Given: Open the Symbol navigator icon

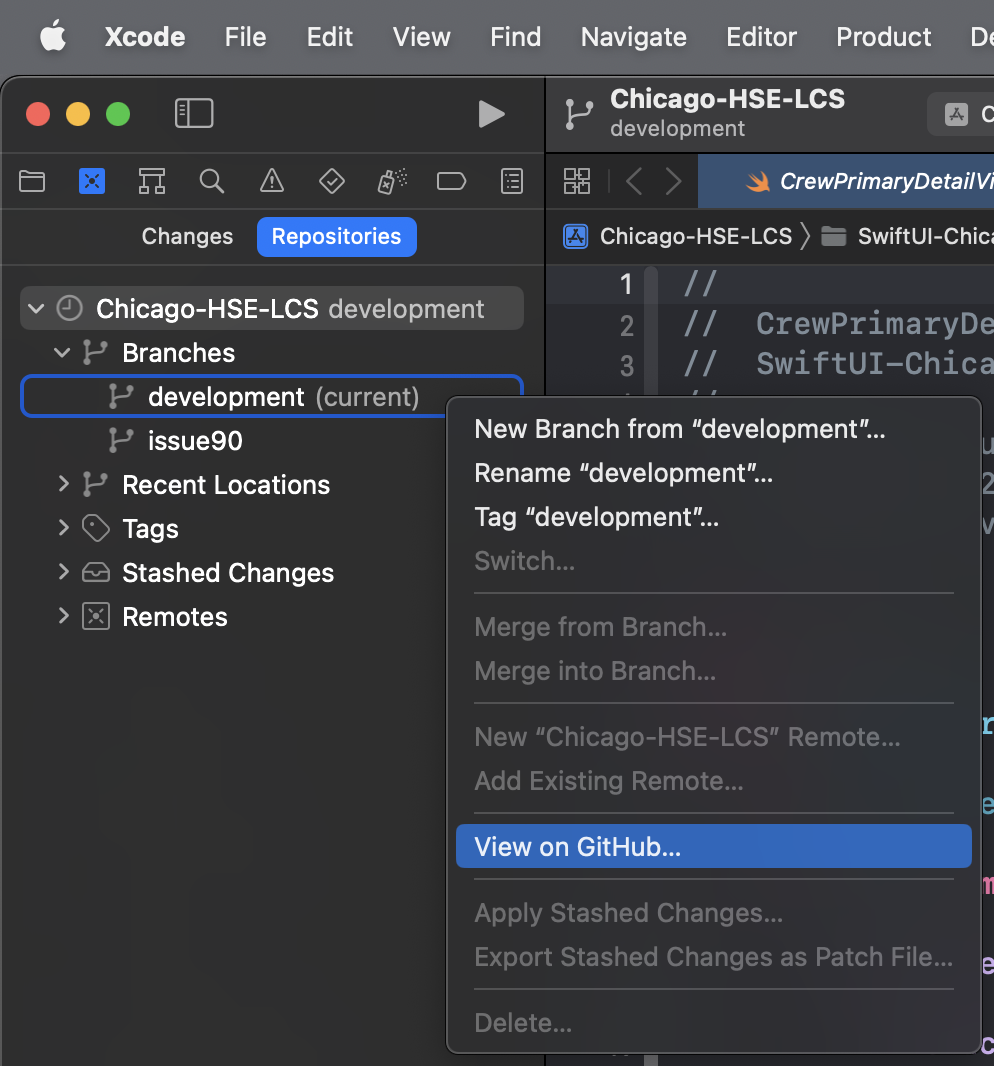Looking at the screenshot, I should coord(152,181).
